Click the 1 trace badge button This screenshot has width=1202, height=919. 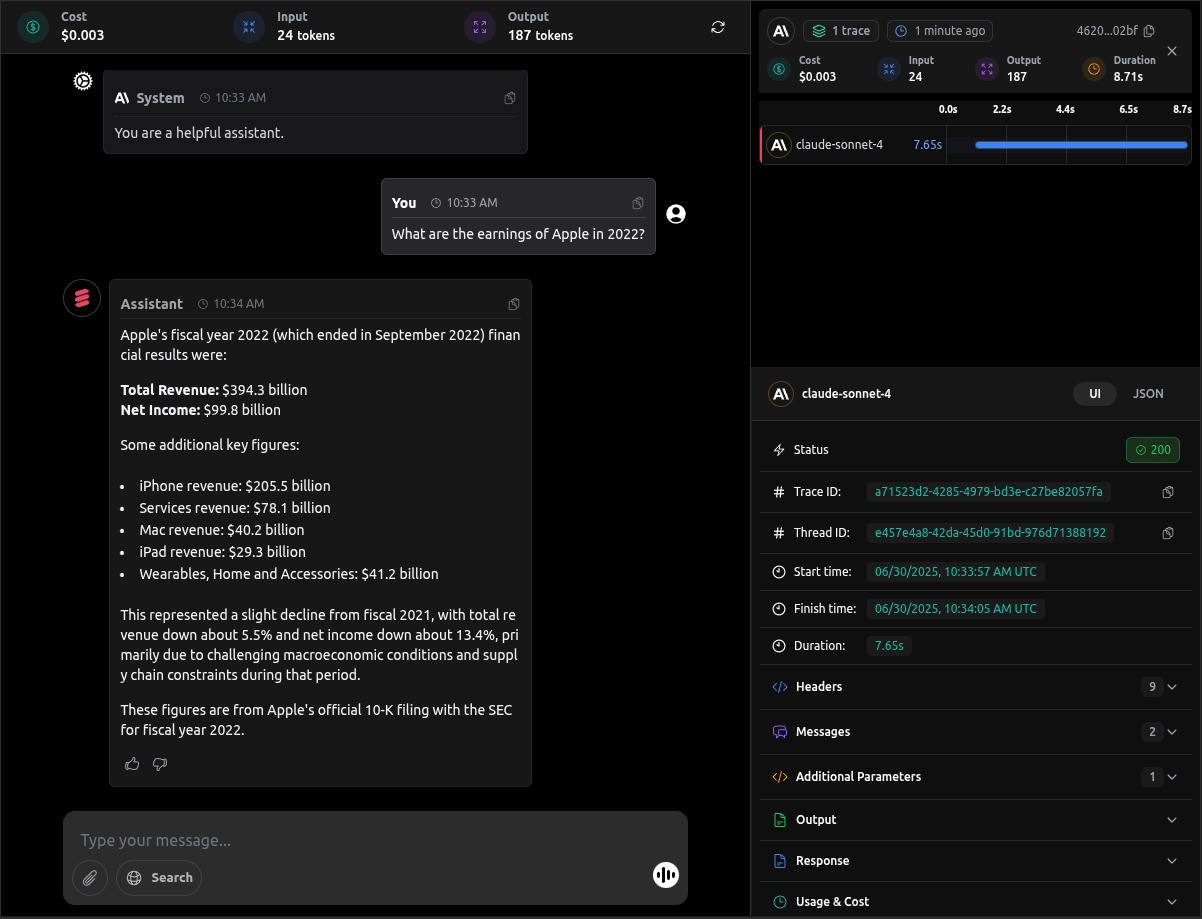(x=840, y=31)
